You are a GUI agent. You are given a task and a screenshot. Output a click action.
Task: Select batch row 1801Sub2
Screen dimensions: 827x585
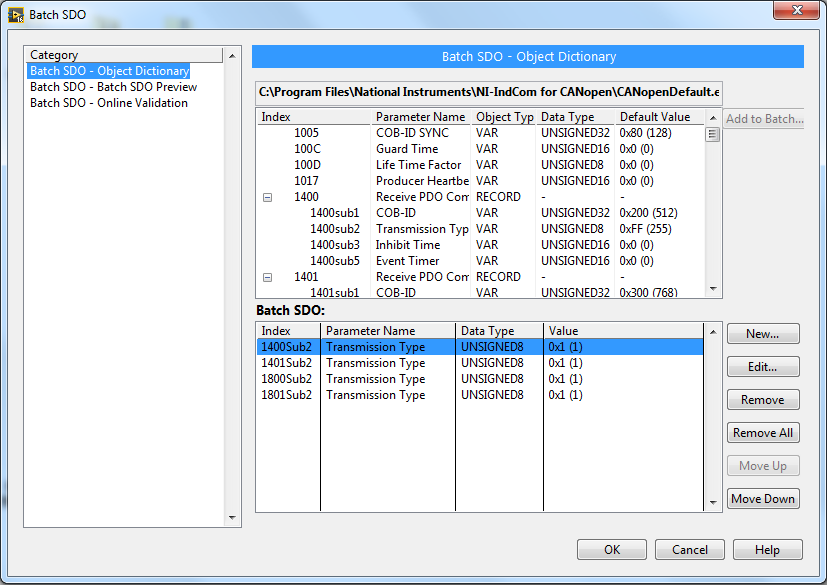pos(480,395)
